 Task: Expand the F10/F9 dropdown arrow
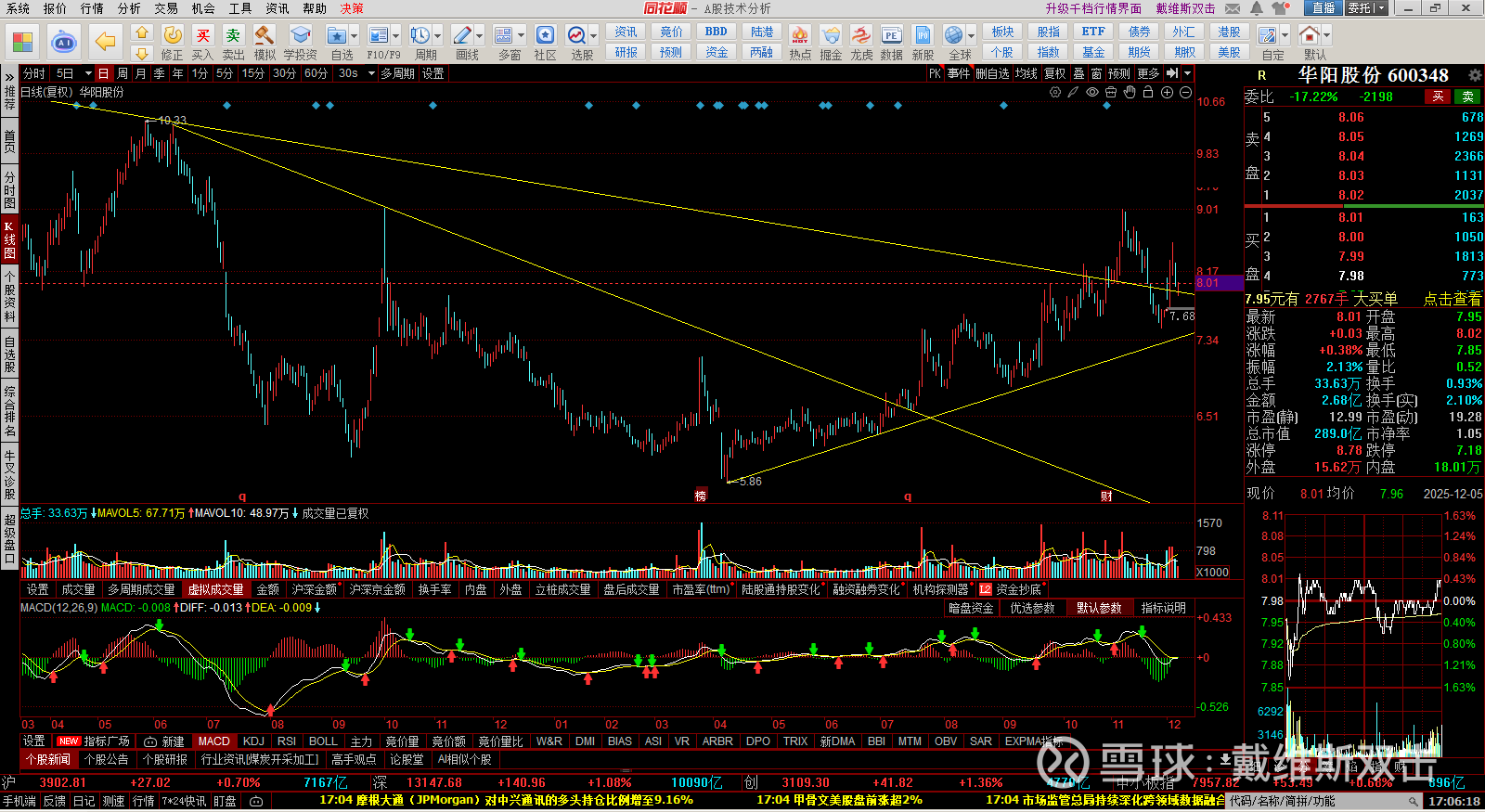[396, 36]
